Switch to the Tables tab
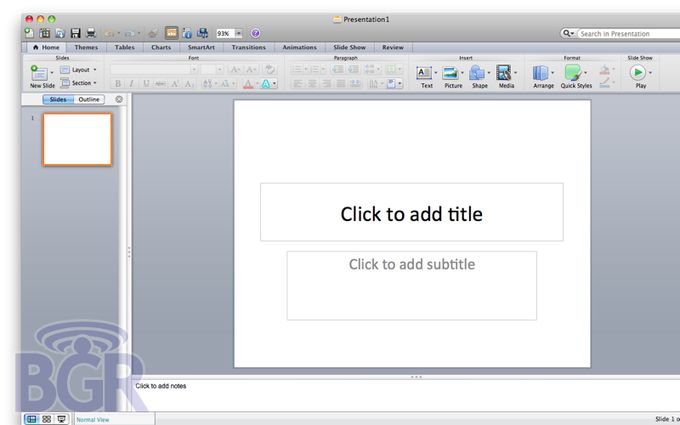 pos(124,47)
